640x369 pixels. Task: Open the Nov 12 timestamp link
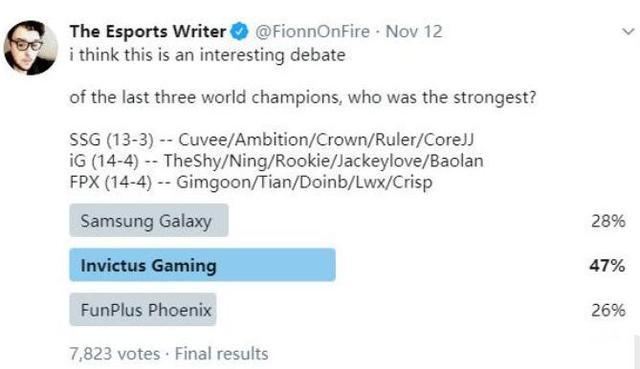tap(414, 31)
